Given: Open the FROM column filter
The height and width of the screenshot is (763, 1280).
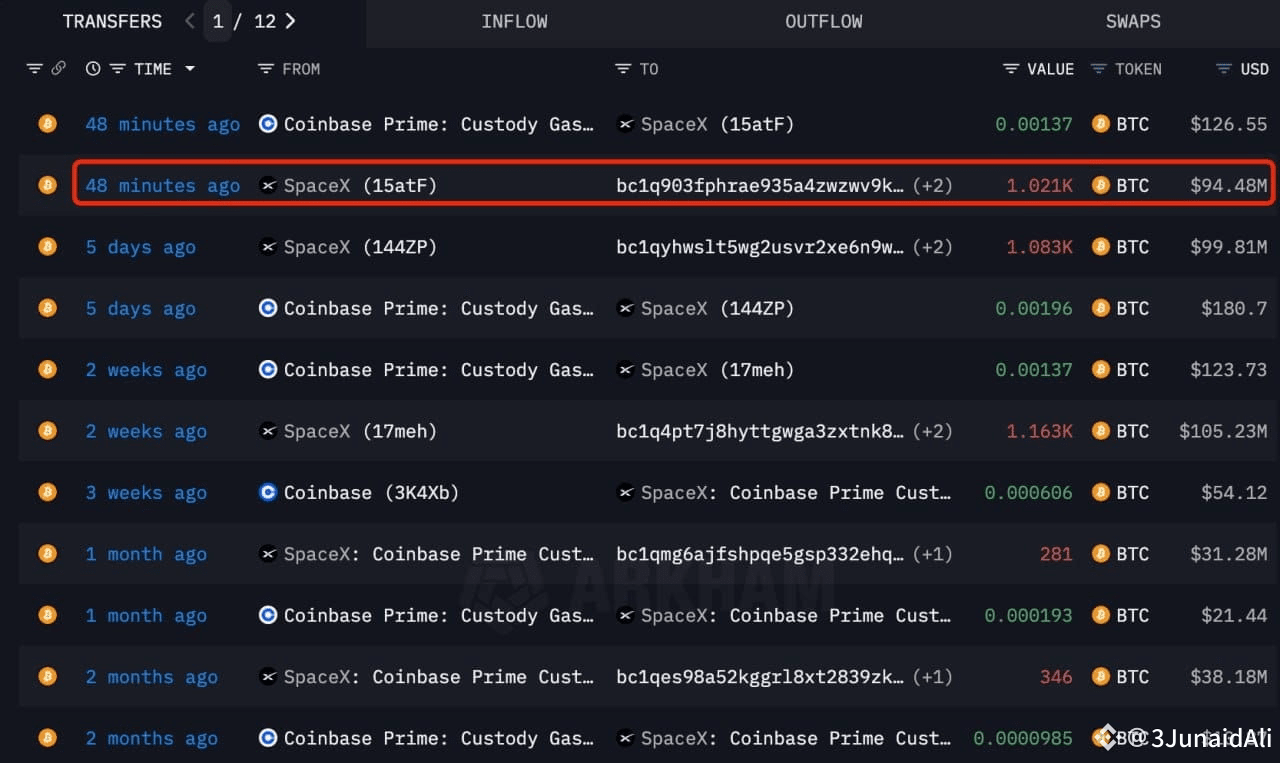Looking at the screenshot, I should (265, 69).
